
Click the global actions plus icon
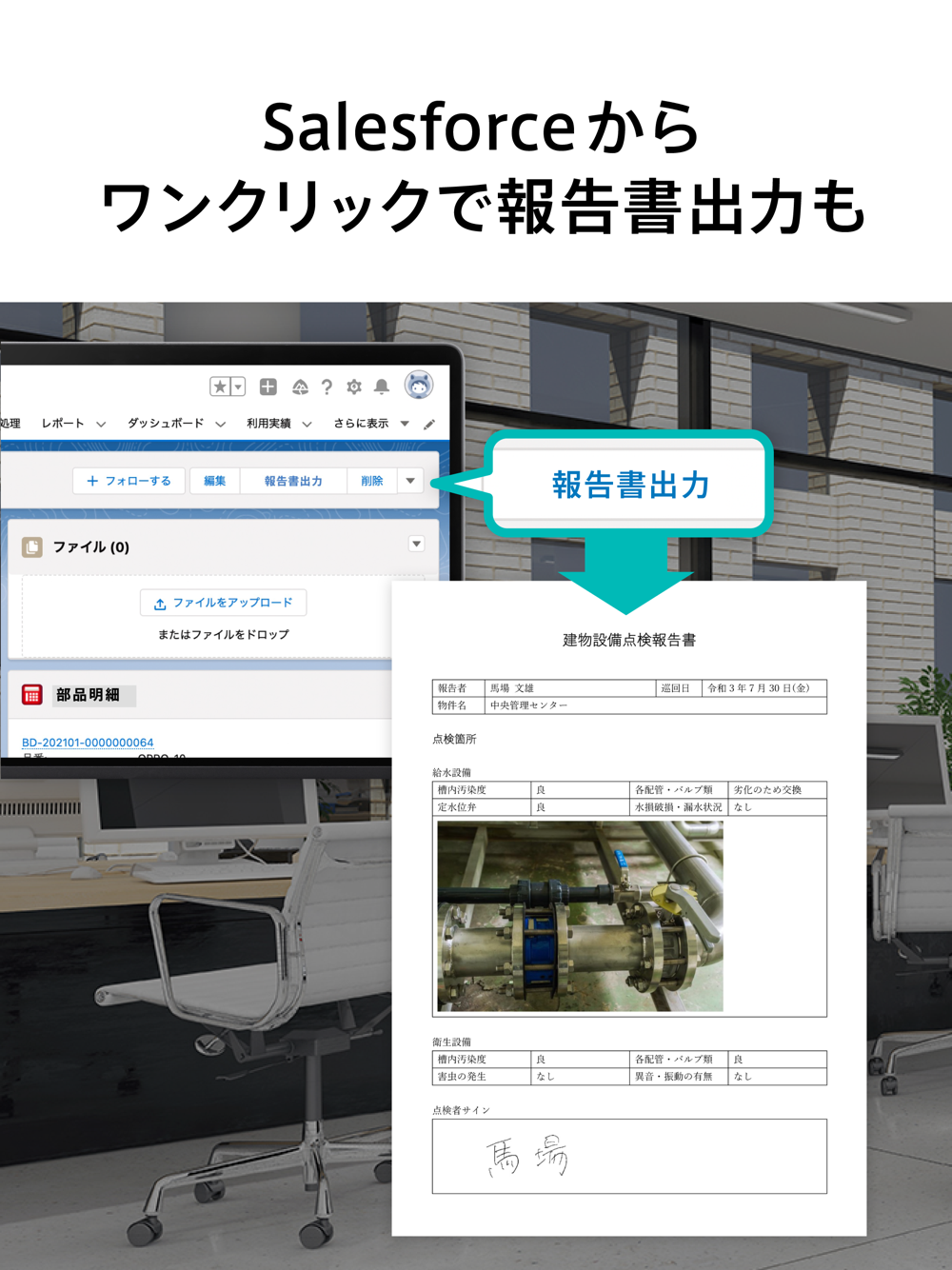pyautogui.click(x=268, y=387)
